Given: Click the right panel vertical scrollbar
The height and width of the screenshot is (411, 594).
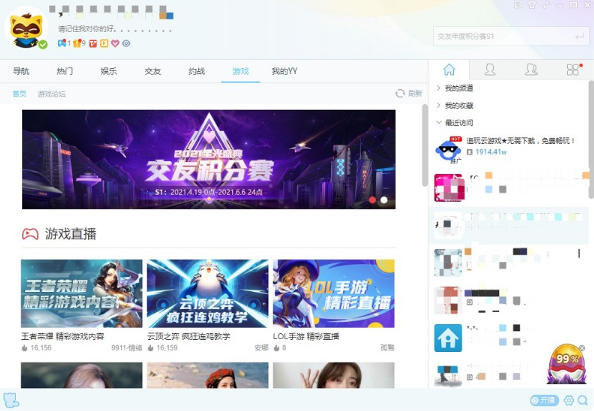Looking at the screenshot, I should (591, 139).
